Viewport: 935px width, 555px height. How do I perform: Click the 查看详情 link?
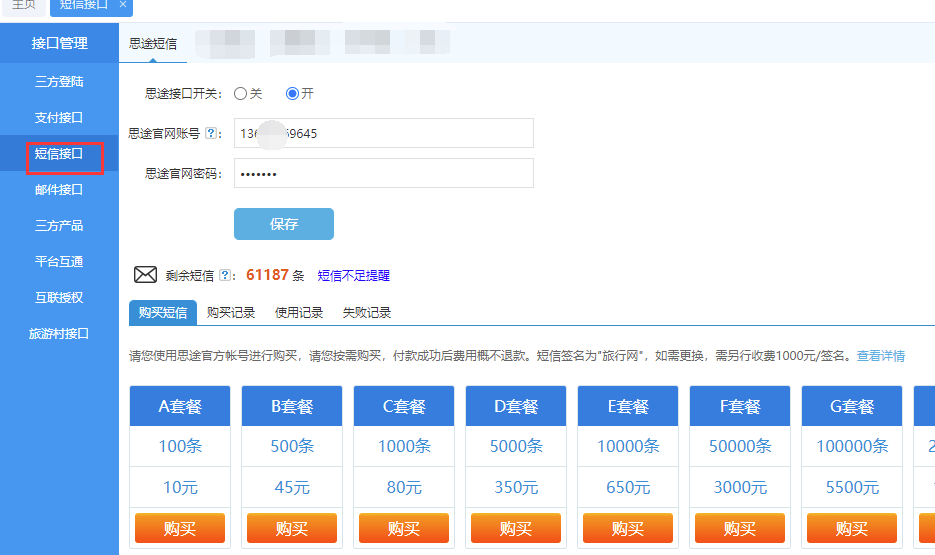coord(881,356)
